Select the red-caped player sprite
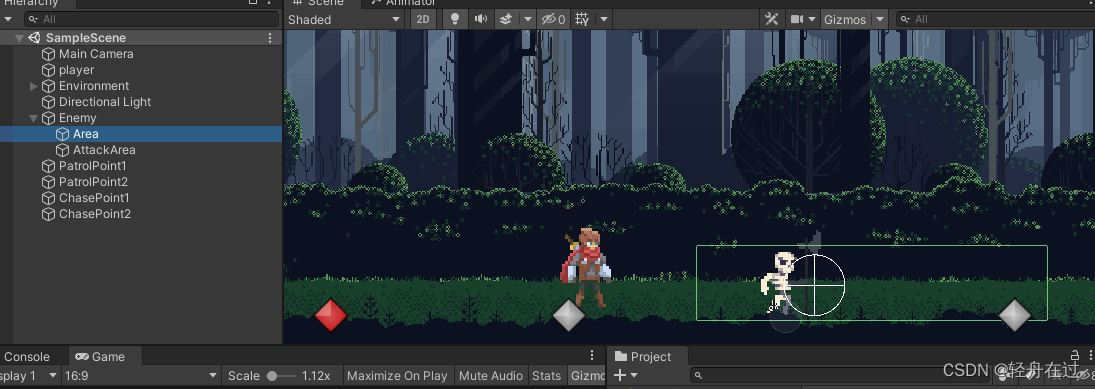Screen dimensions: 1095x389 [587, 267]
